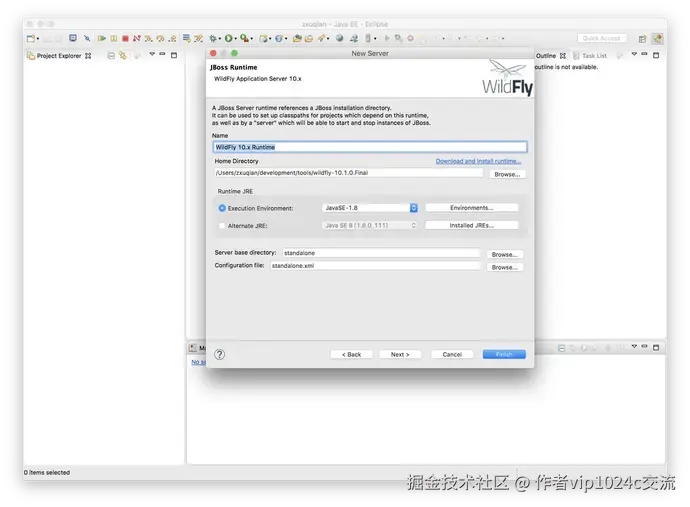Click the Download and install runtime link
Screen dimensions: 690x507
tap(478, 161)
